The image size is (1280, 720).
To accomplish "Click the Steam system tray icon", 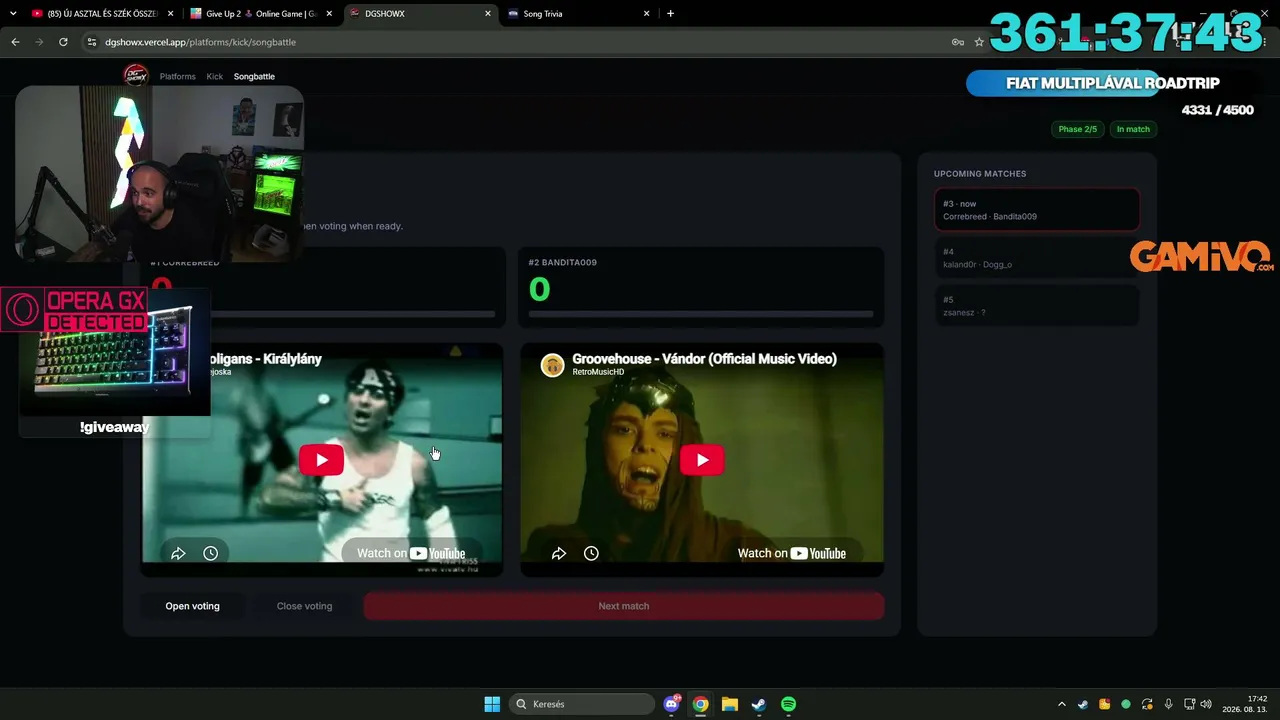I will (1083, 704).
